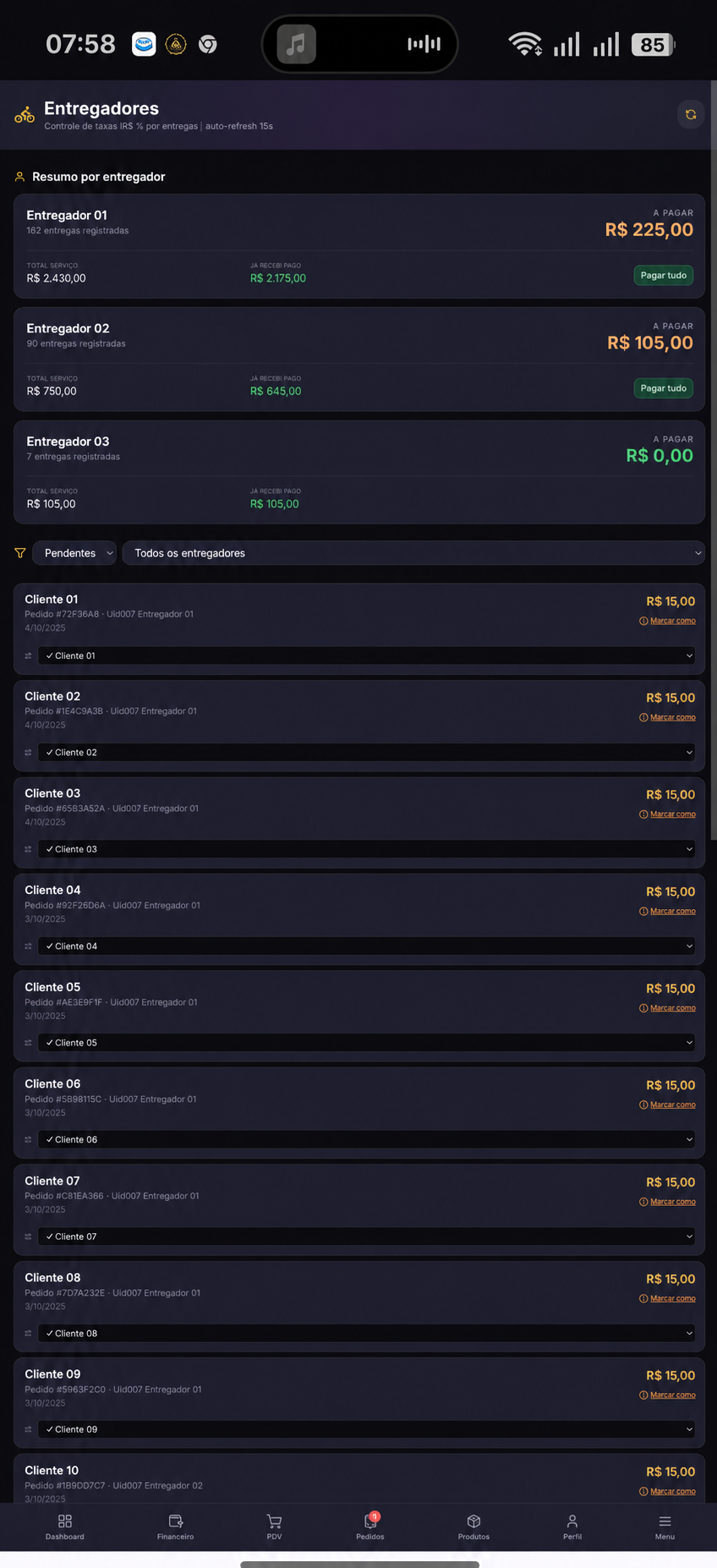Viewport: 717px width, 1568px height.
Task: Click the swap icon beside the Cliente 01 dropdown
Action: (28, 656)
